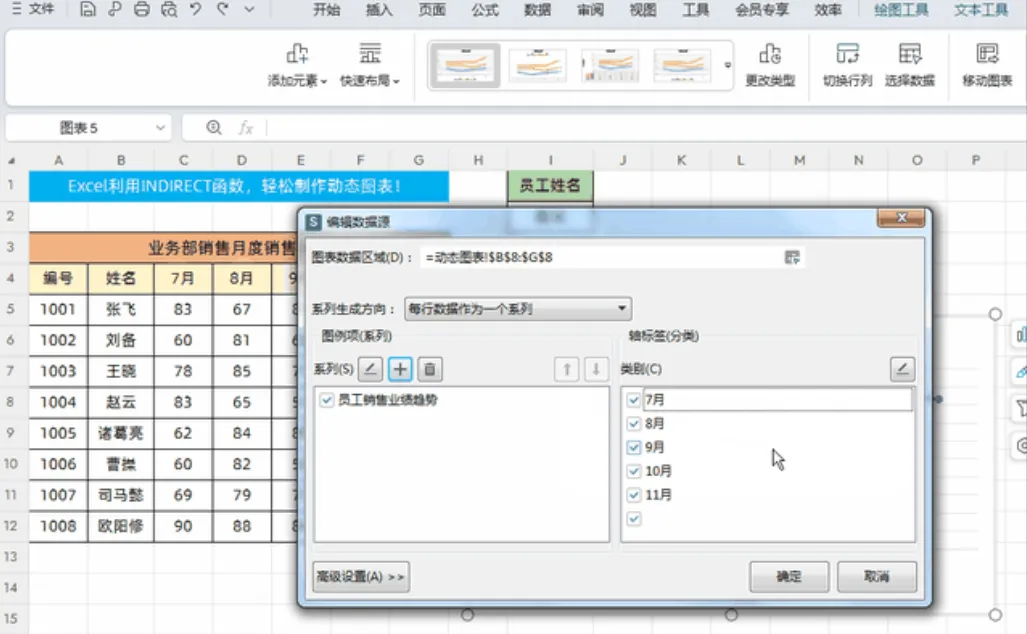Redo the last action
The image size is (1027, 634).
point(223,9)
